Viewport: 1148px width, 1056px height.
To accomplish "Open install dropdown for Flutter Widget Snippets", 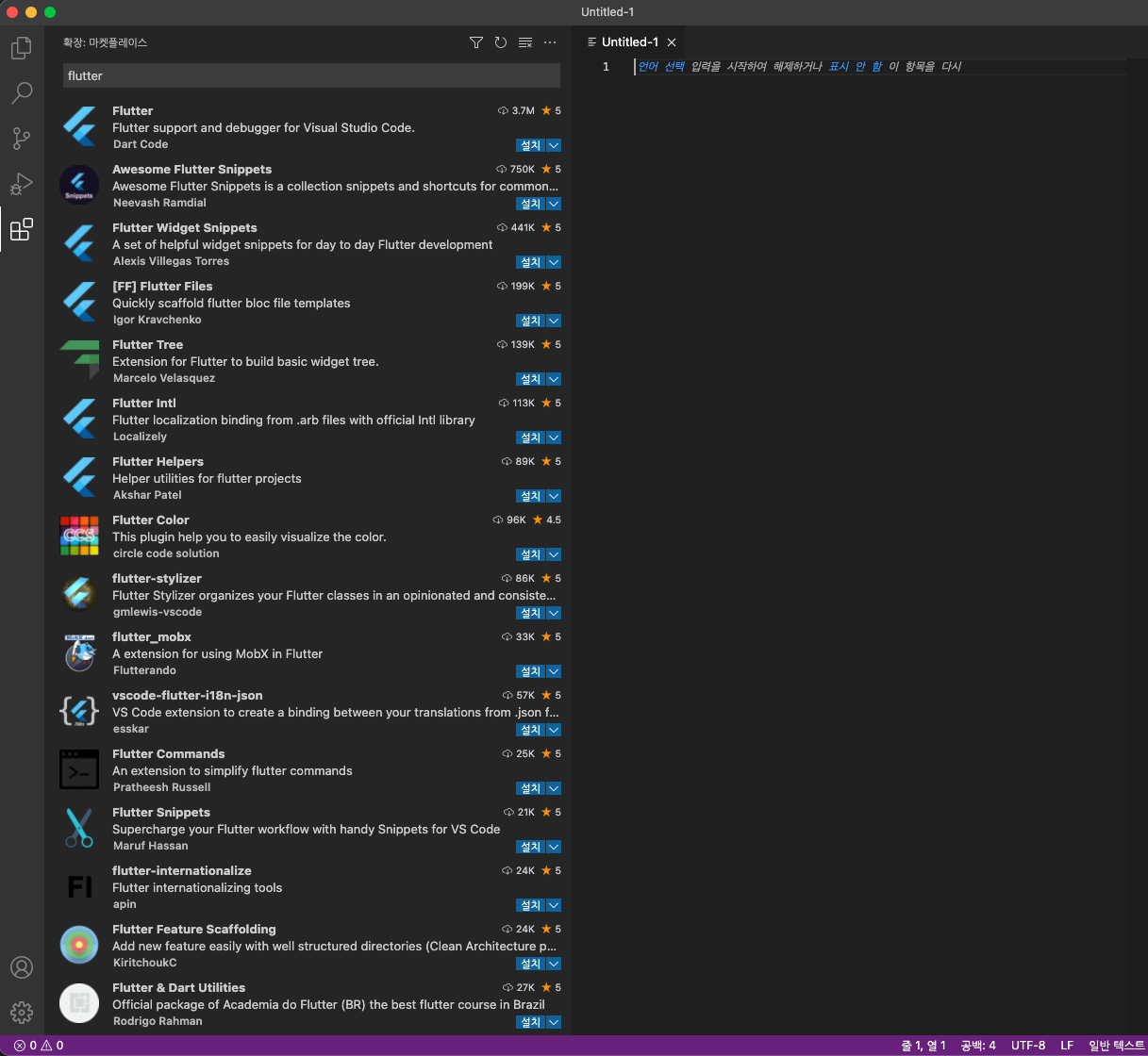I will click(x=554, y=262).
